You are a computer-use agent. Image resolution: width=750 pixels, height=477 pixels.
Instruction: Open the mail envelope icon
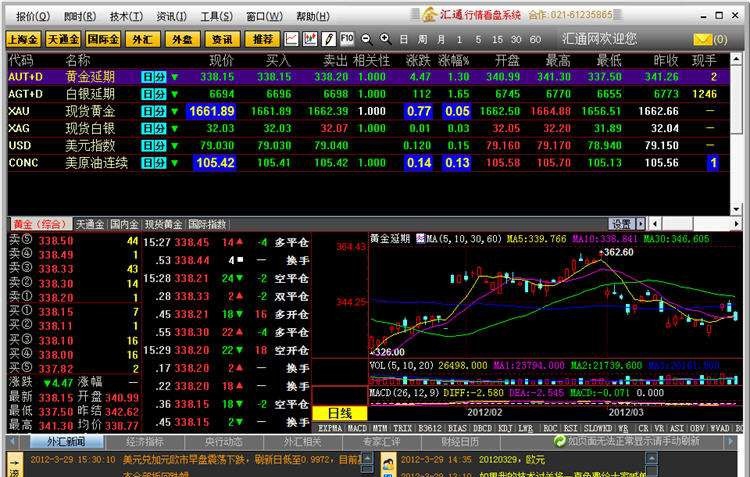click(702, 39)
